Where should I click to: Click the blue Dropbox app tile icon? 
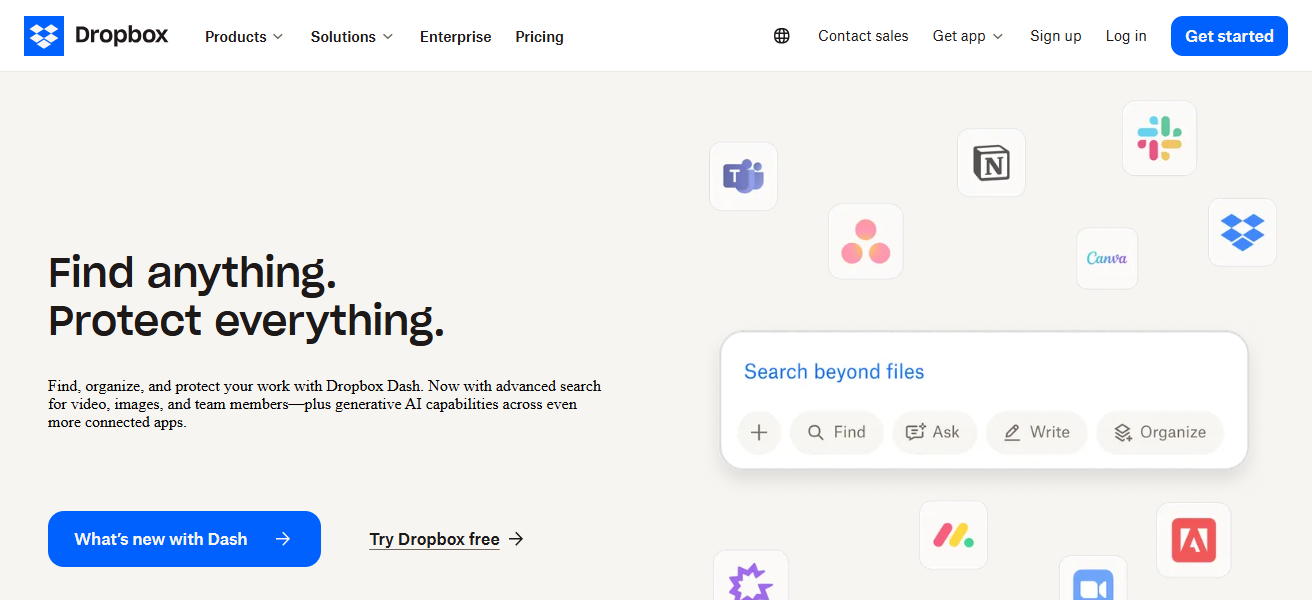pyautogui.click(x=1242, y=232)
